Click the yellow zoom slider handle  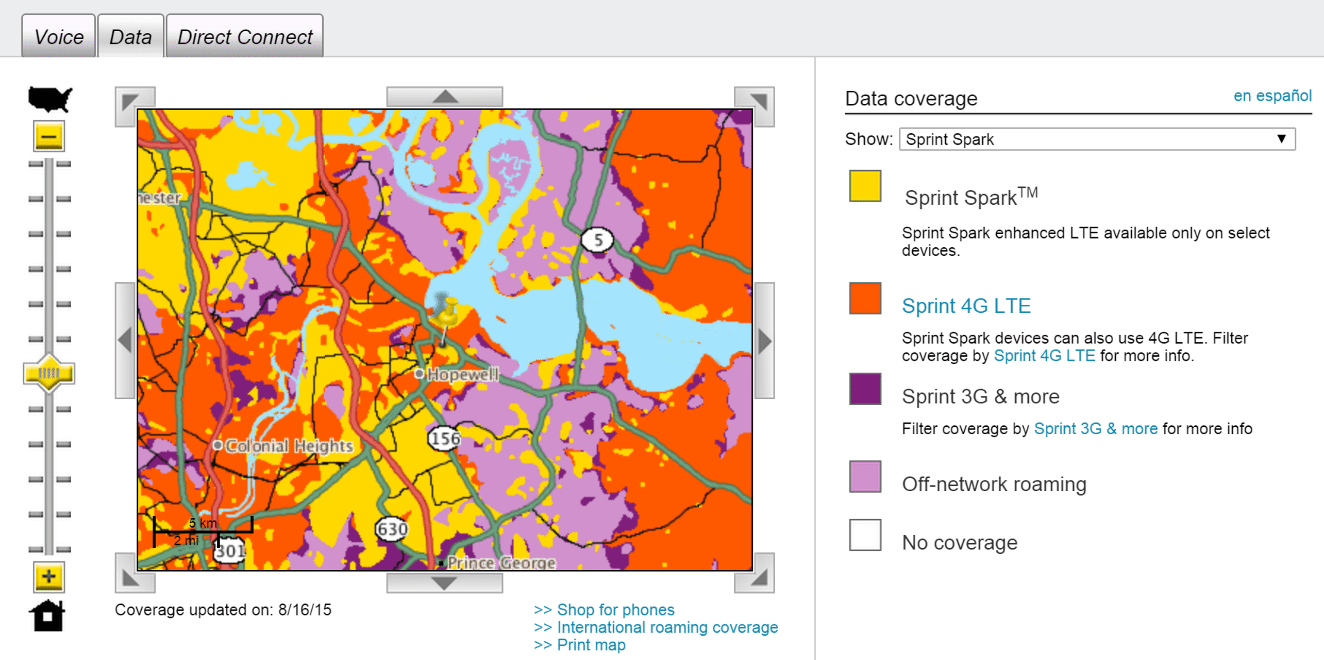[49, 374]
